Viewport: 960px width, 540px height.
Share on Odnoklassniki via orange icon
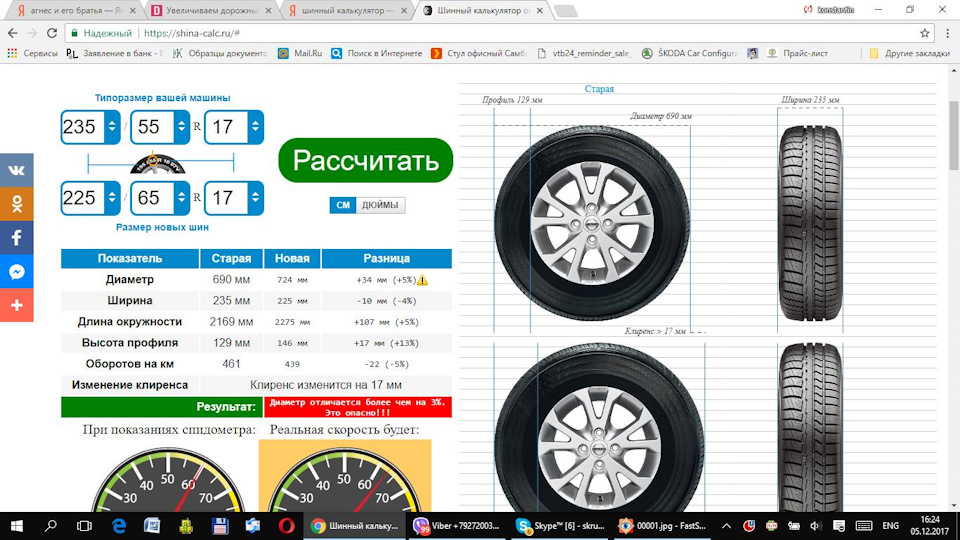16,204
